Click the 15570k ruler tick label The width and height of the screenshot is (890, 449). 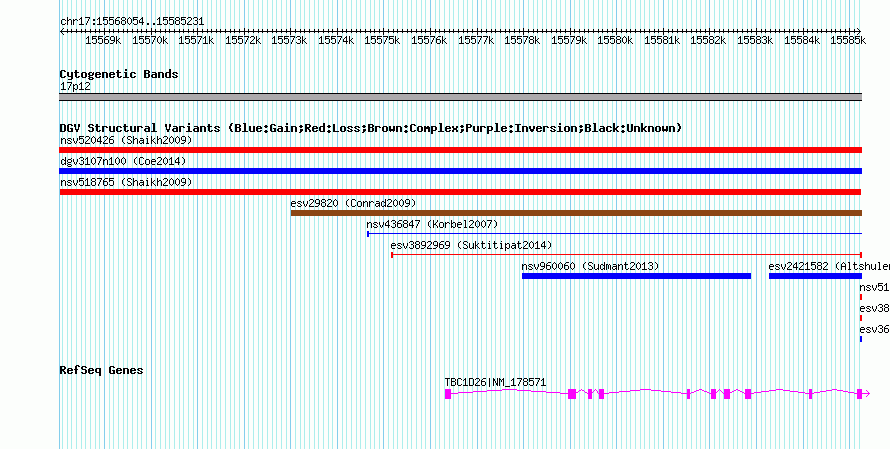coord(150,40)
